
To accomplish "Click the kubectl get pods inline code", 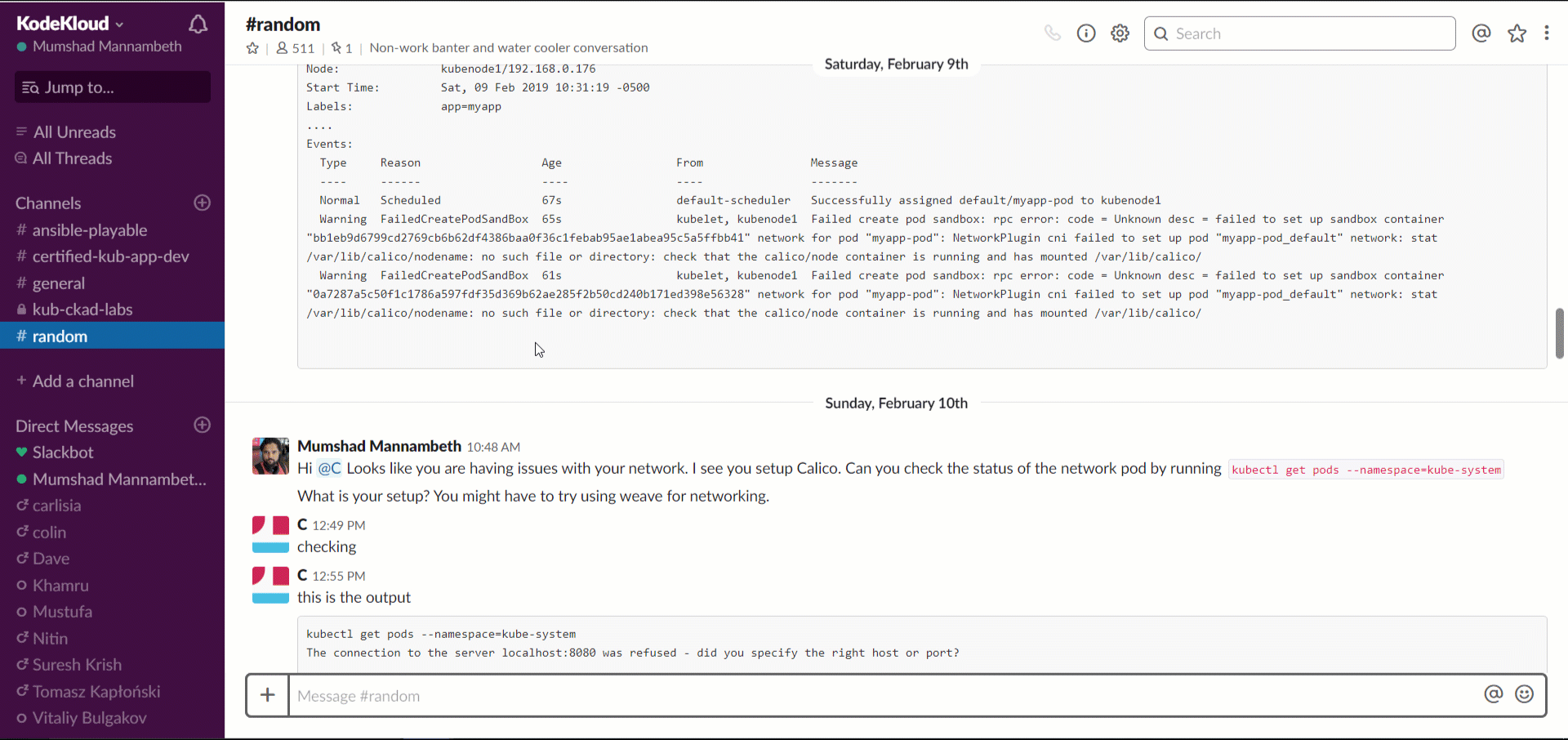I will point(1366,470).
